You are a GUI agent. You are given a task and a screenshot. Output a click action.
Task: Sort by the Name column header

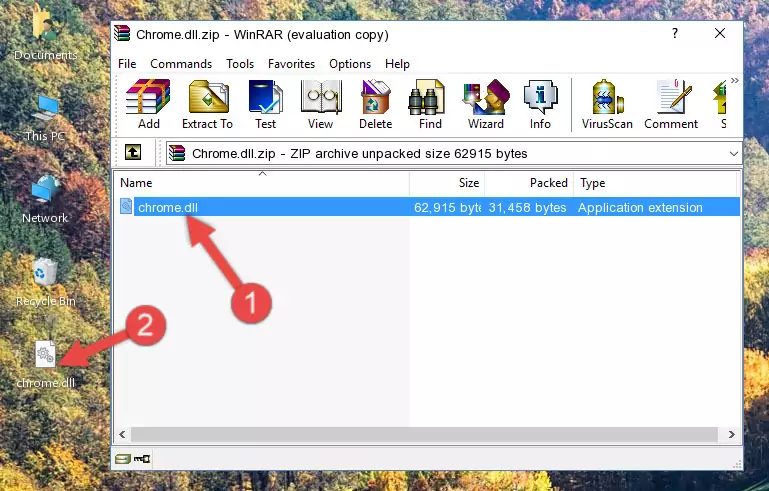pyautogui.click(x=262, y=183)
